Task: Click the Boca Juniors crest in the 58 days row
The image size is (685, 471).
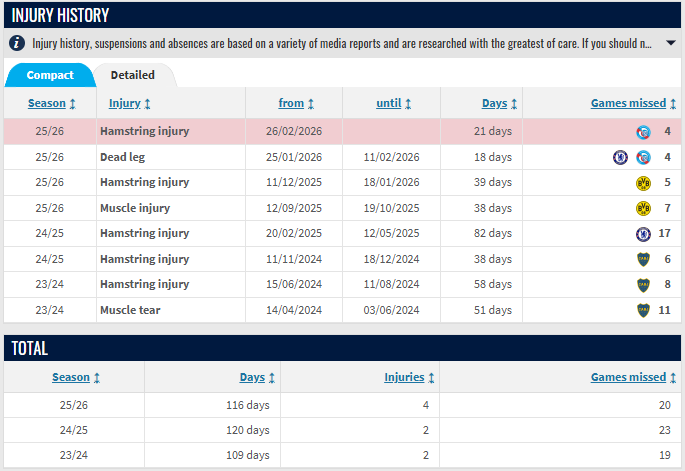Action: pos(643,285)
